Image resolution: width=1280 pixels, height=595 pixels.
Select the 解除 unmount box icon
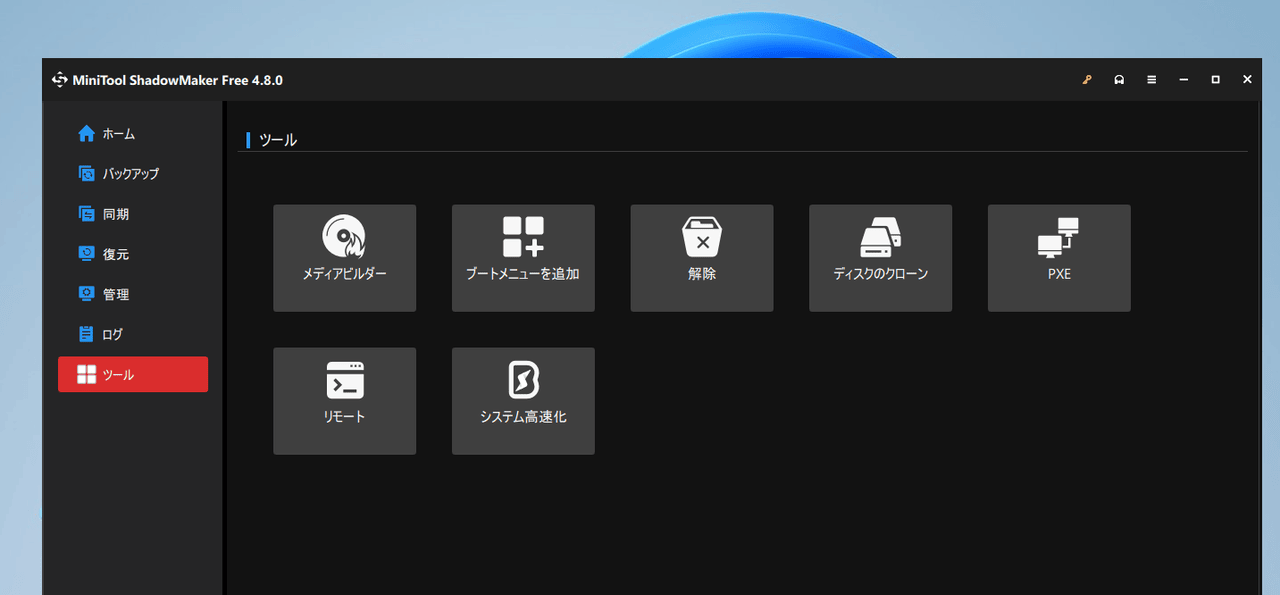[x=702, y=238]
